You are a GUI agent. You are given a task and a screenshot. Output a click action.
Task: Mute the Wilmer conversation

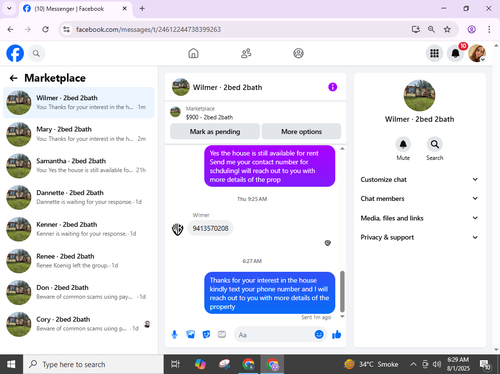click(x=403, y=144)
